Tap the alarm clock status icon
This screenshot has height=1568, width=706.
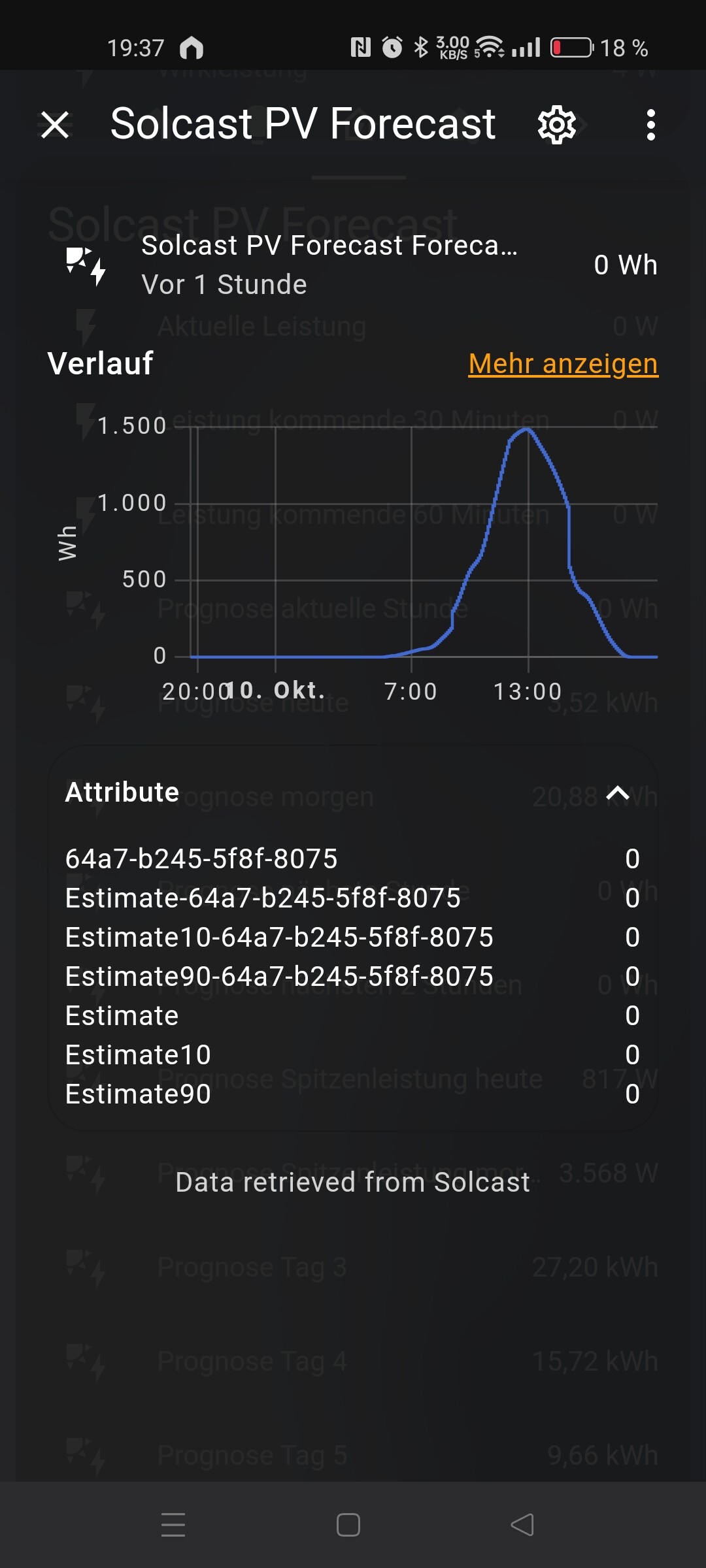[392, 48]
